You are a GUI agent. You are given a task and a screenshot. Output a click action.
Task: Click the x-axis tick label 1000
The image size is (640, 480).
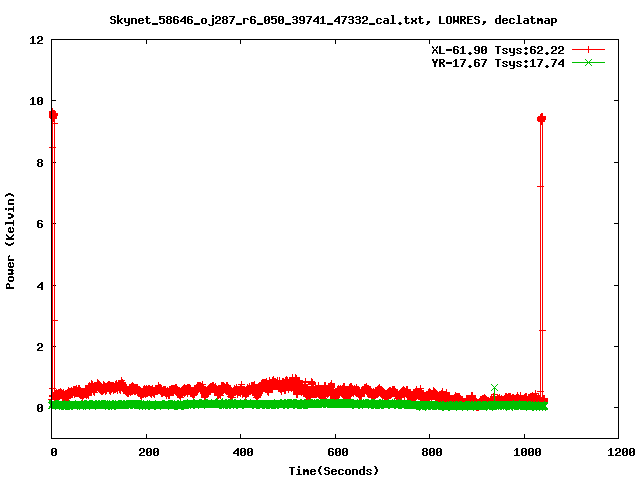527,452
